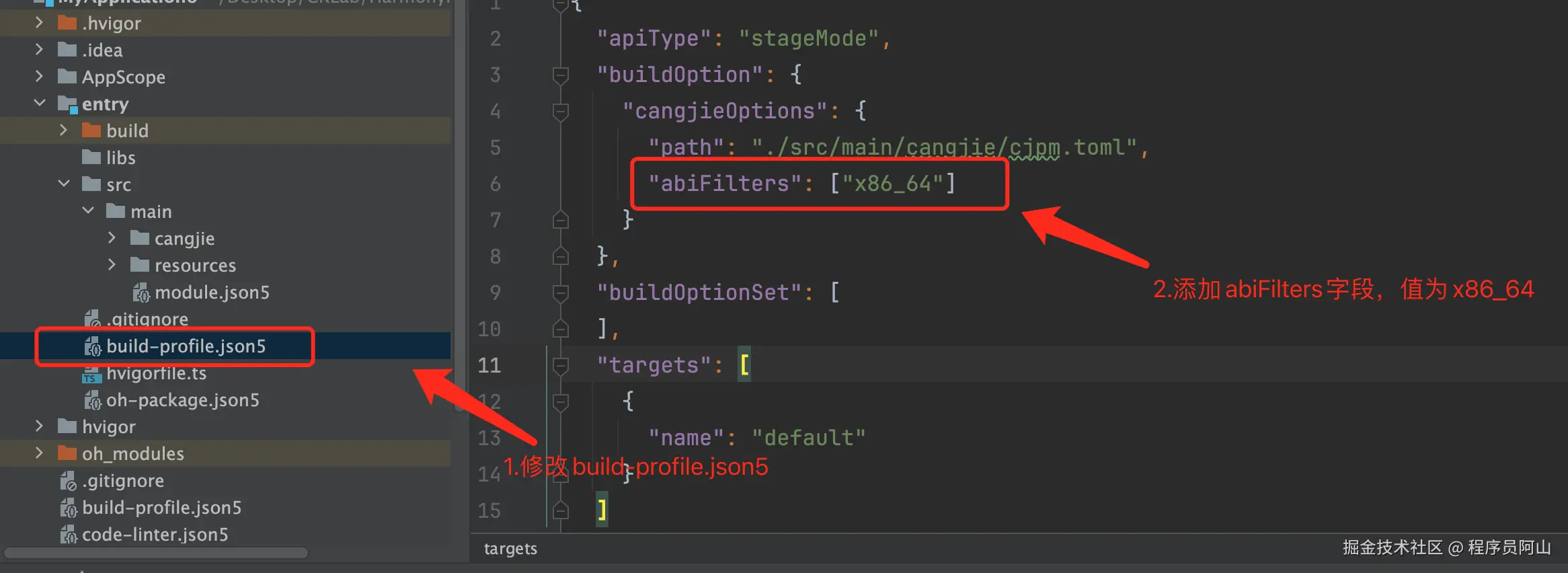Click the entry module folder icon
This screenshot has width=1568, height=573.
click(x=67, y=104)
